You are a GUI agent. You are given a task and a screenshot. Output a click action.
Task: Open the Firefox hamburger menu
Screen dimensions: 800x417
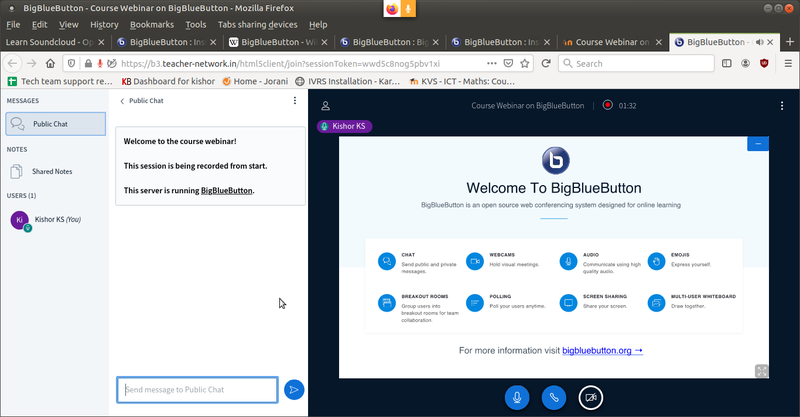click(x=788, y=63)
